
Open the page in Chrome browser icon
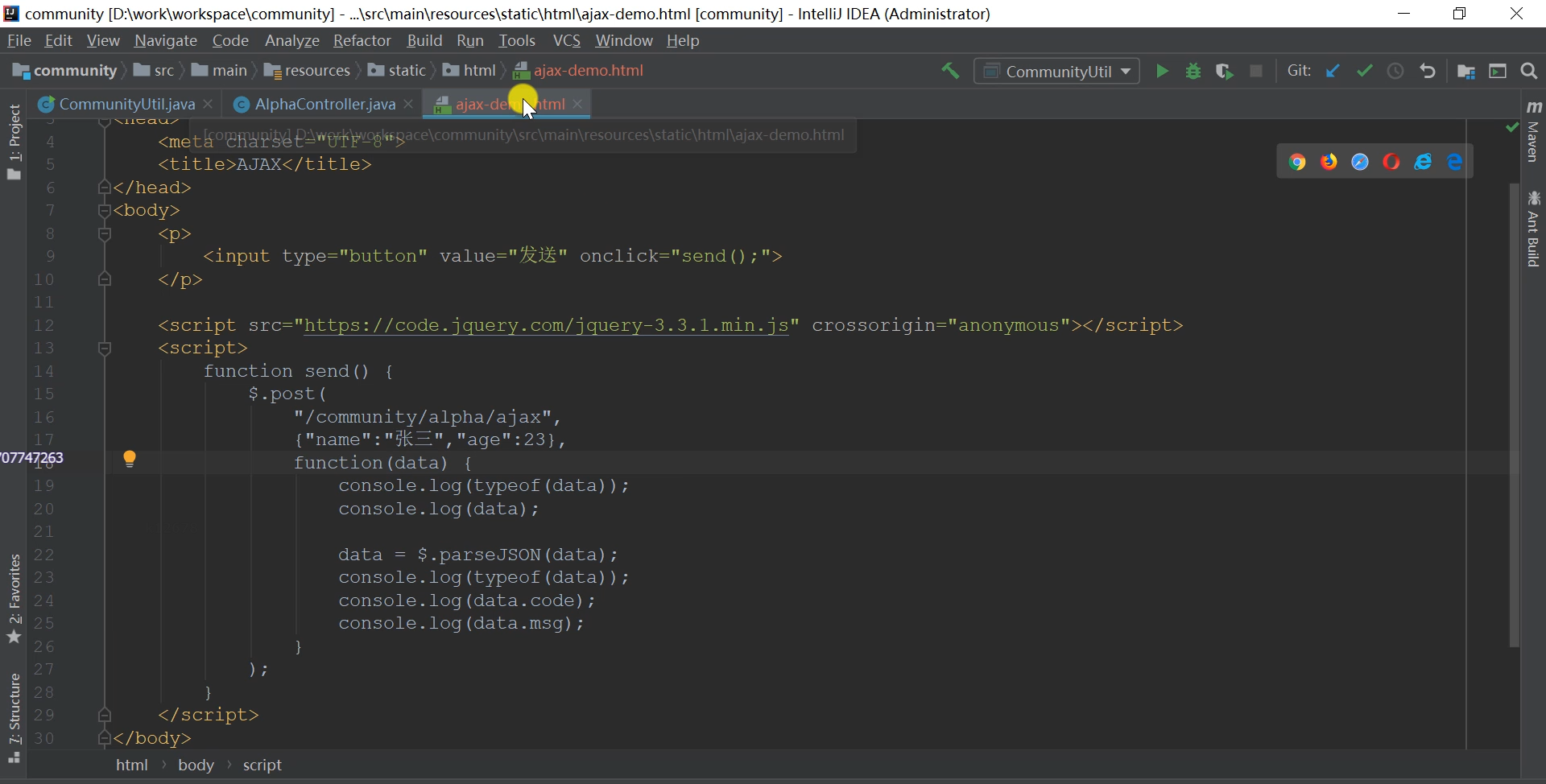(x=1296, y=162)
